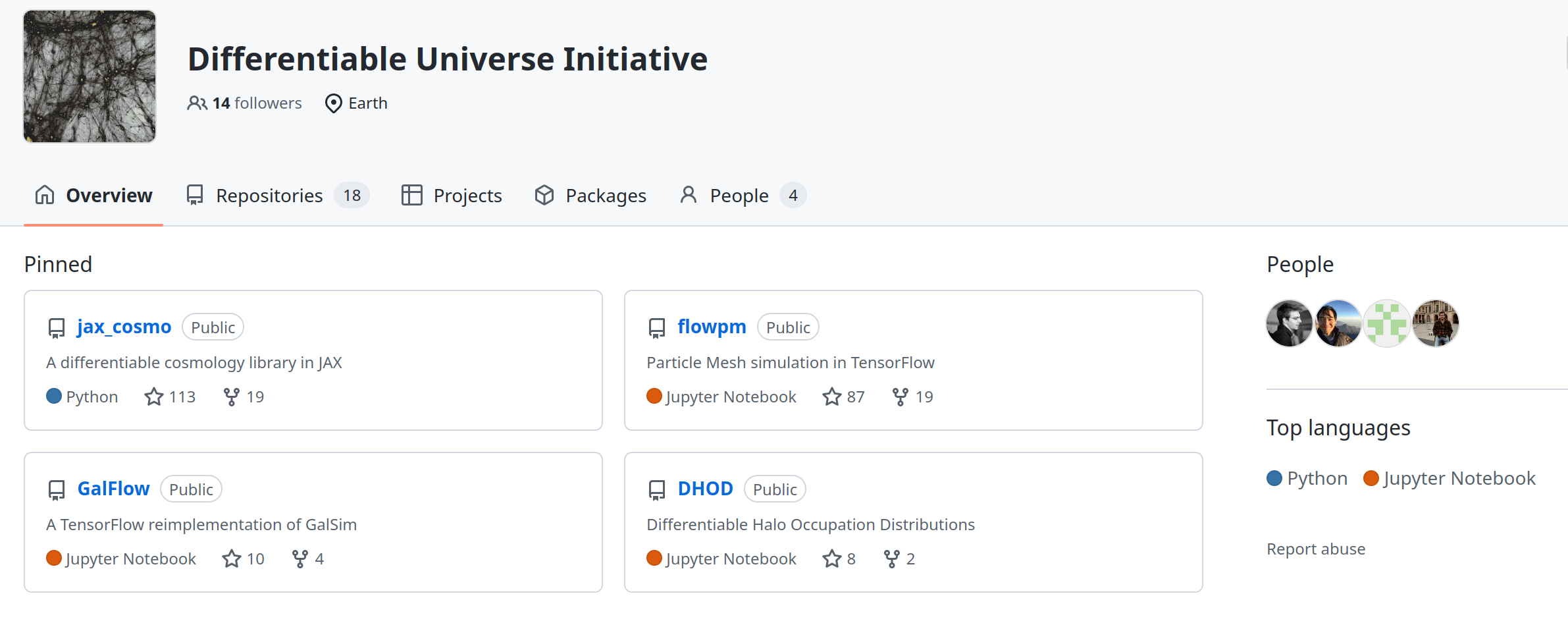Click the Public label on jax_cosmo card

pos(213,327)
